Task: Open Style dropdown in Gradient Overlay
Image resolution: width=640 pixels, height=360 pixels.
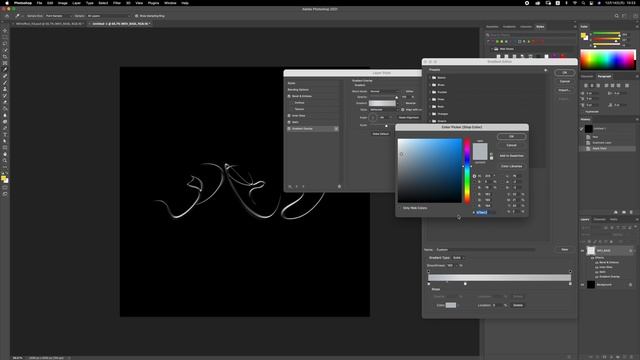Action: pyautogui.click(x=383, y=110)
